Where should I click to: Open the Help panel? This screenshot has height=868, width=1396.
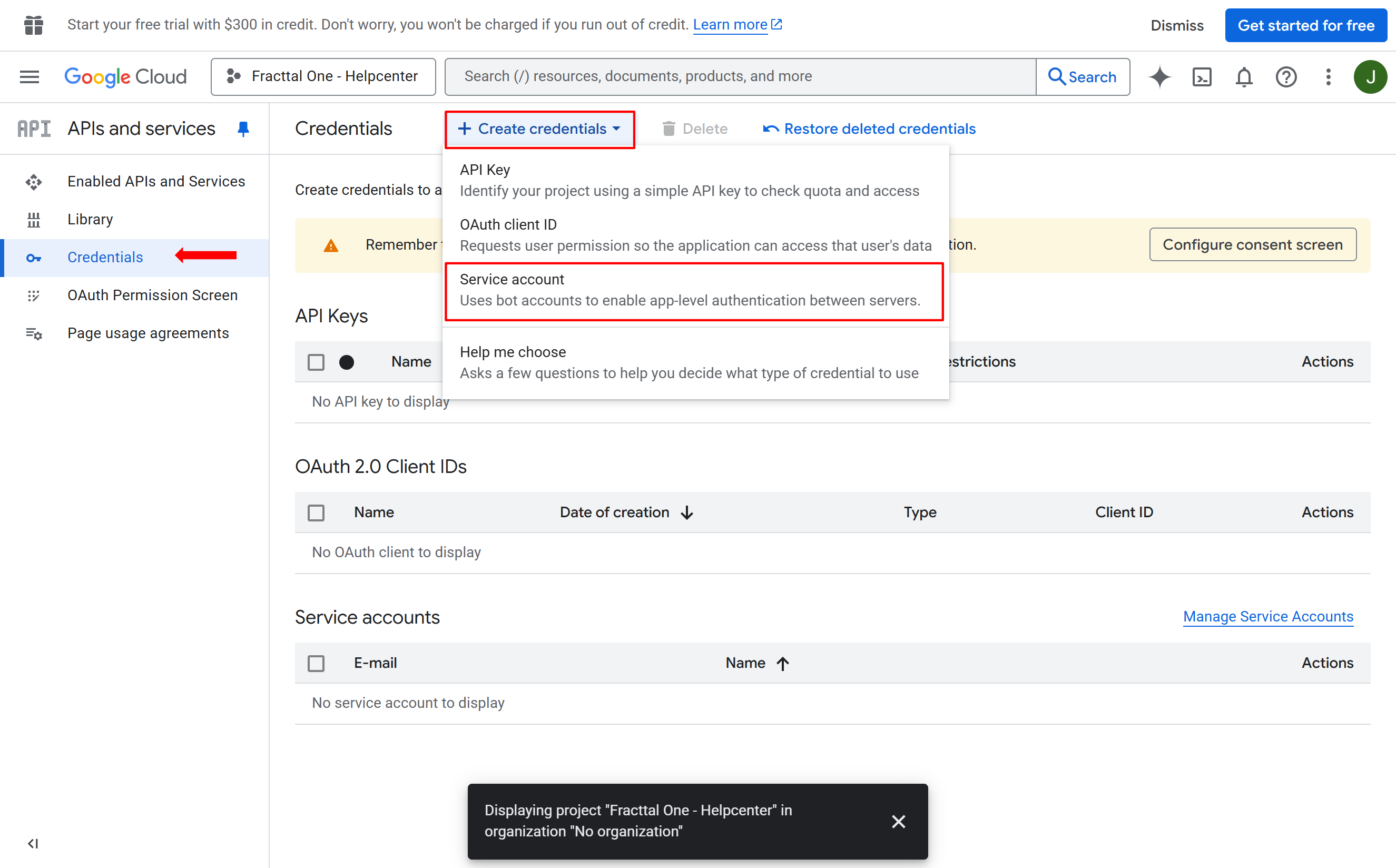coord(1286,76)
